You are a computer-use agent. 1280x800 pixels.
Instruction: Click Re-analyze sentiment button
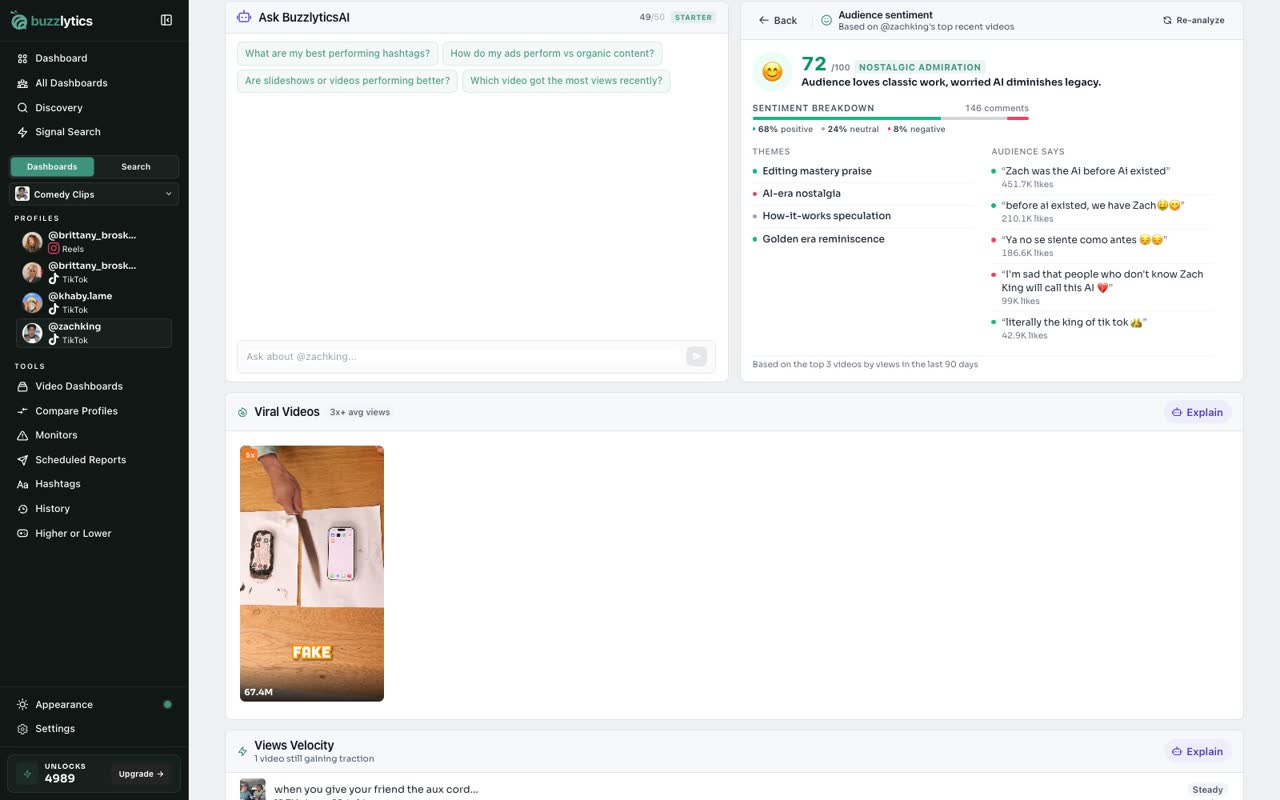[1193, 20]
